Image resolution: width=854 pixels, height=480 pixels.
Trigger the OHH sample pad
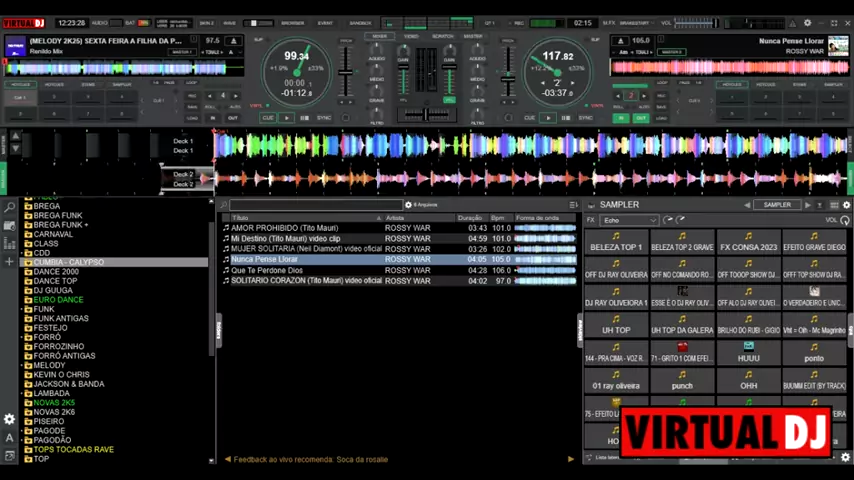[748, 380]
